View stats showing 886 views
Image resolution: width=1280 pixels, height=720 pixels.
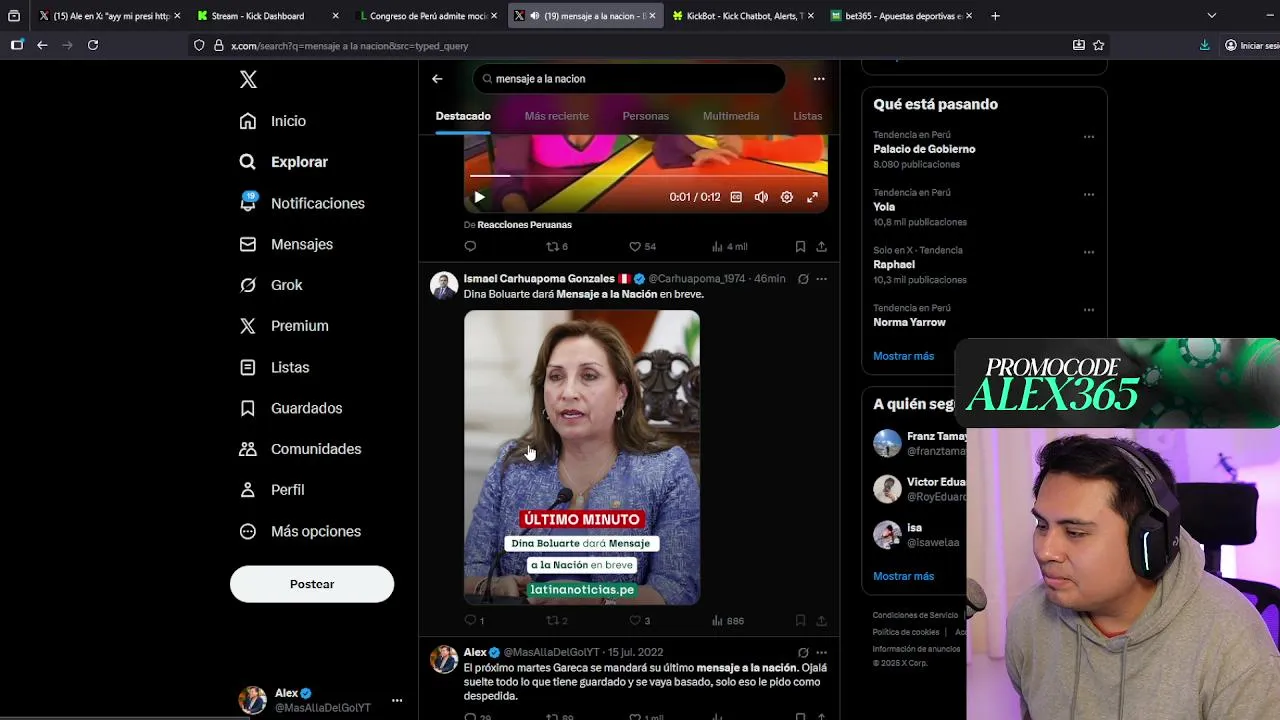727,620
